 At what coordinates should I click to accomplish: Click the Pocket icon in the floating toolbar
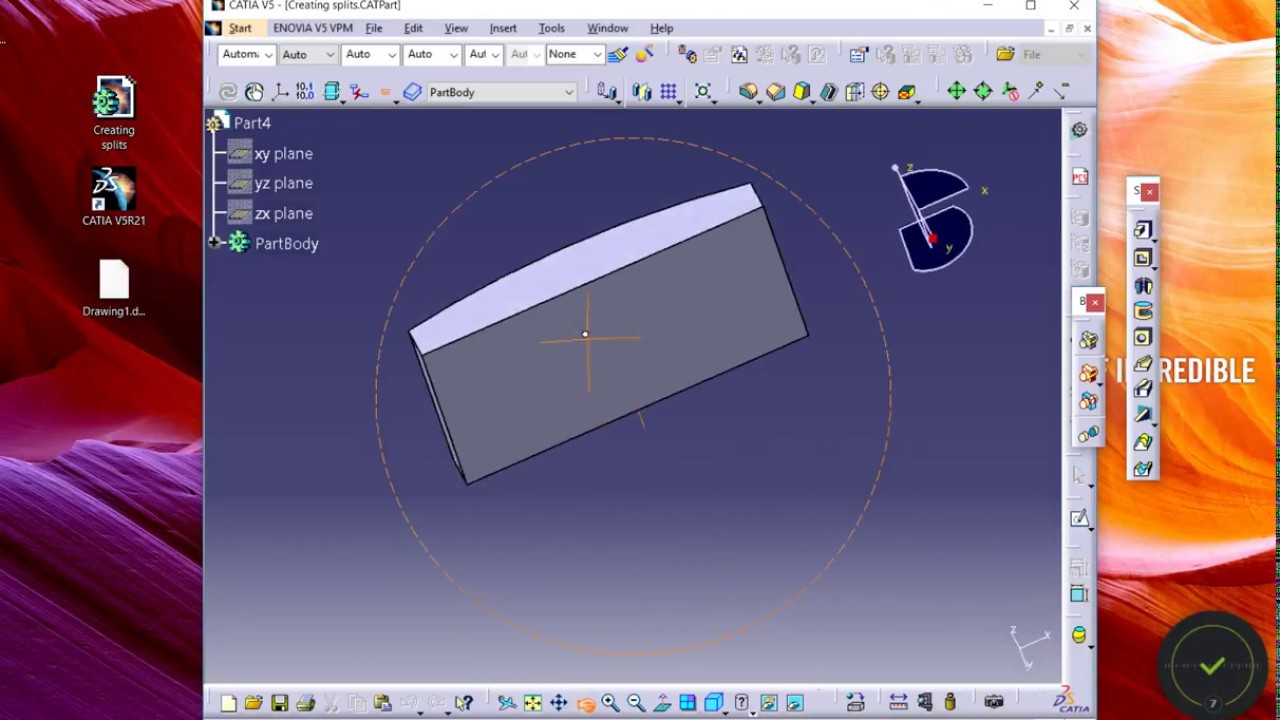pos(1143,258)
